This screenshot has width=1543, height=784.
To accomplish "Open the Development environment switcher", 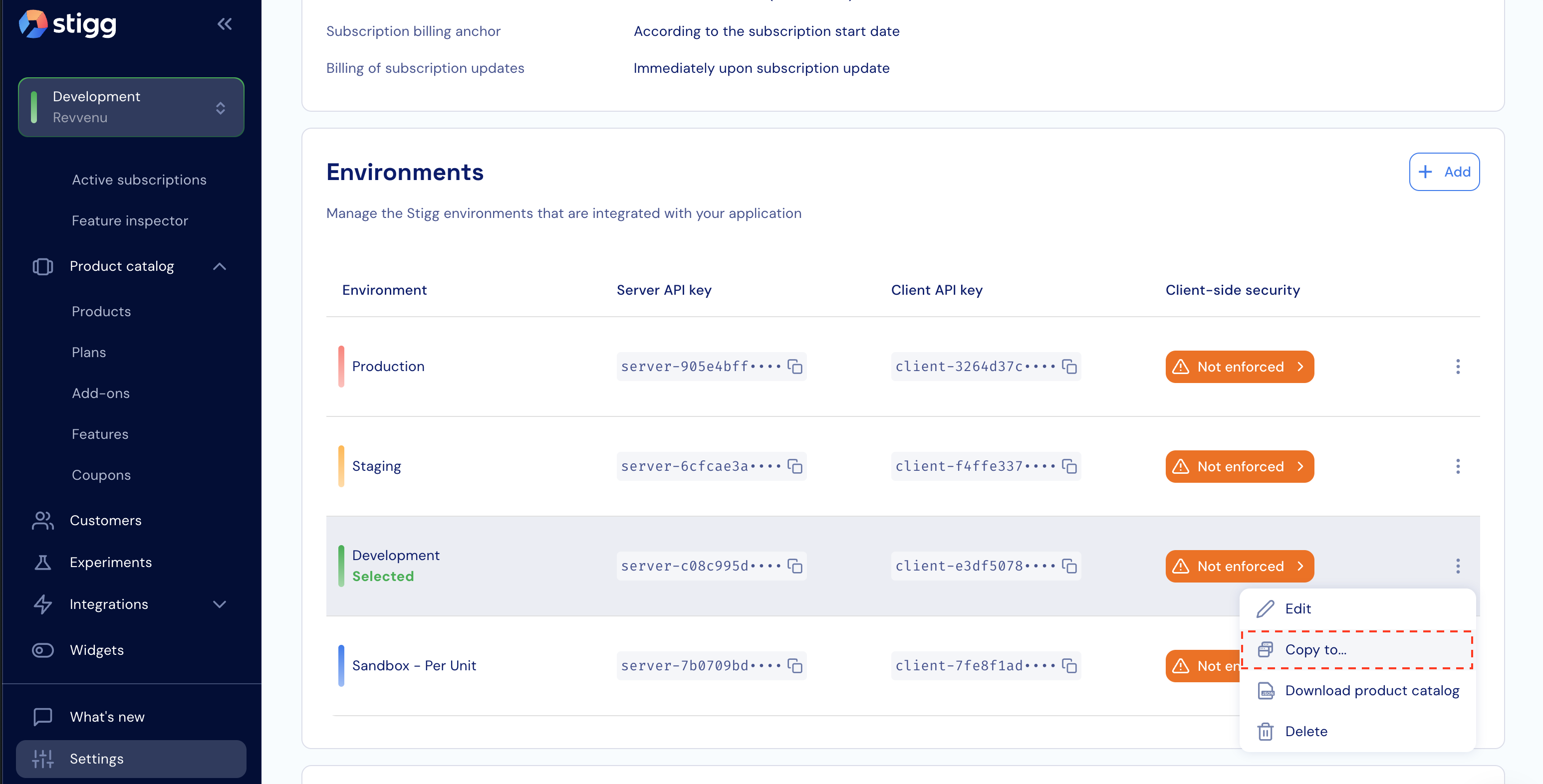I will (131, 107).
